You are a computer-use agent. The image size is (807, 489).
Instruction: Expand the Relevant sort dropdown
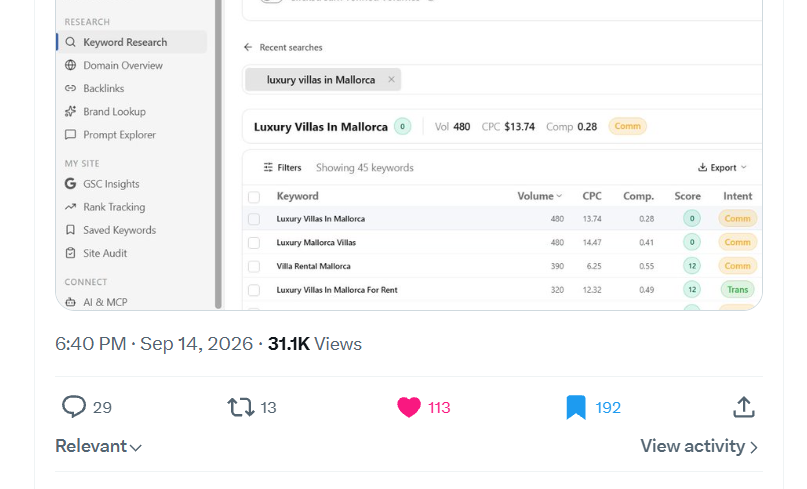pos(98,446)
